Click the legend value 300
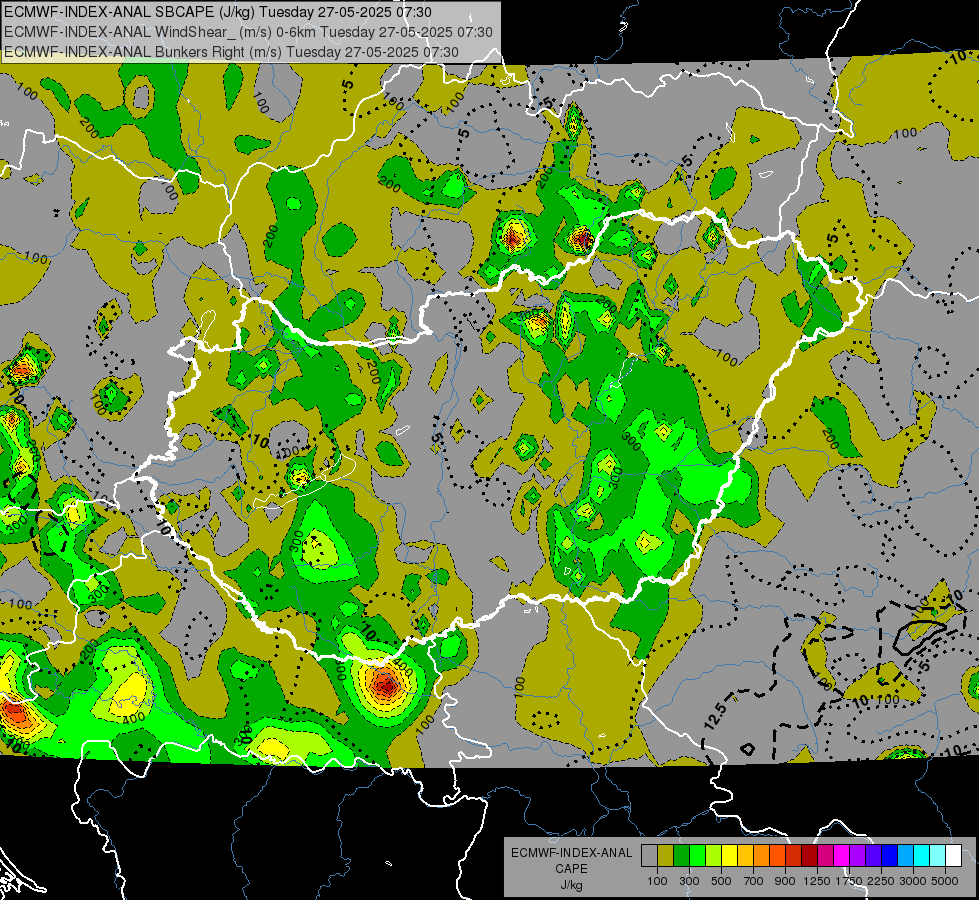The image size is (979, 900). [689, 881]
